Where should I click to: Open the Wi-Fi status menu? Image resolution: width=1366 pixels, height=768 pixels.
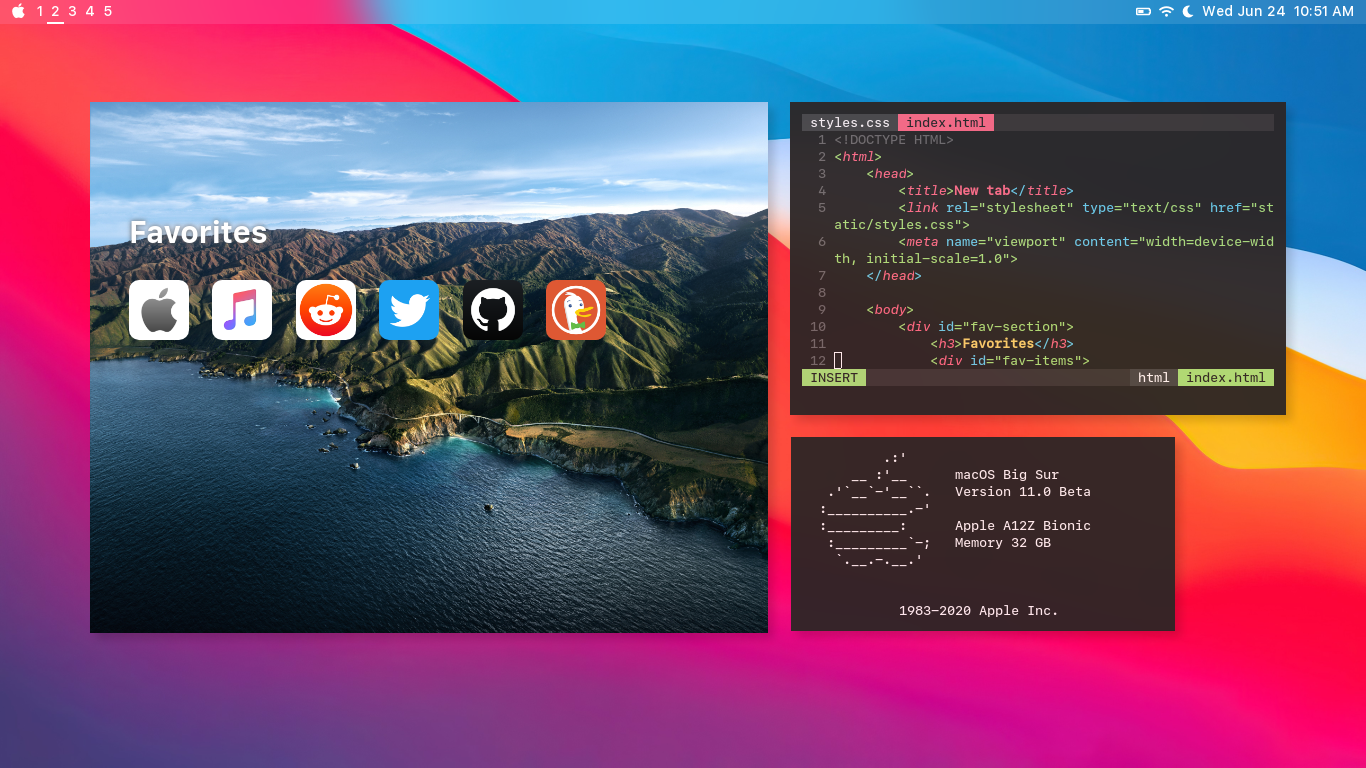click(1166, 11)
